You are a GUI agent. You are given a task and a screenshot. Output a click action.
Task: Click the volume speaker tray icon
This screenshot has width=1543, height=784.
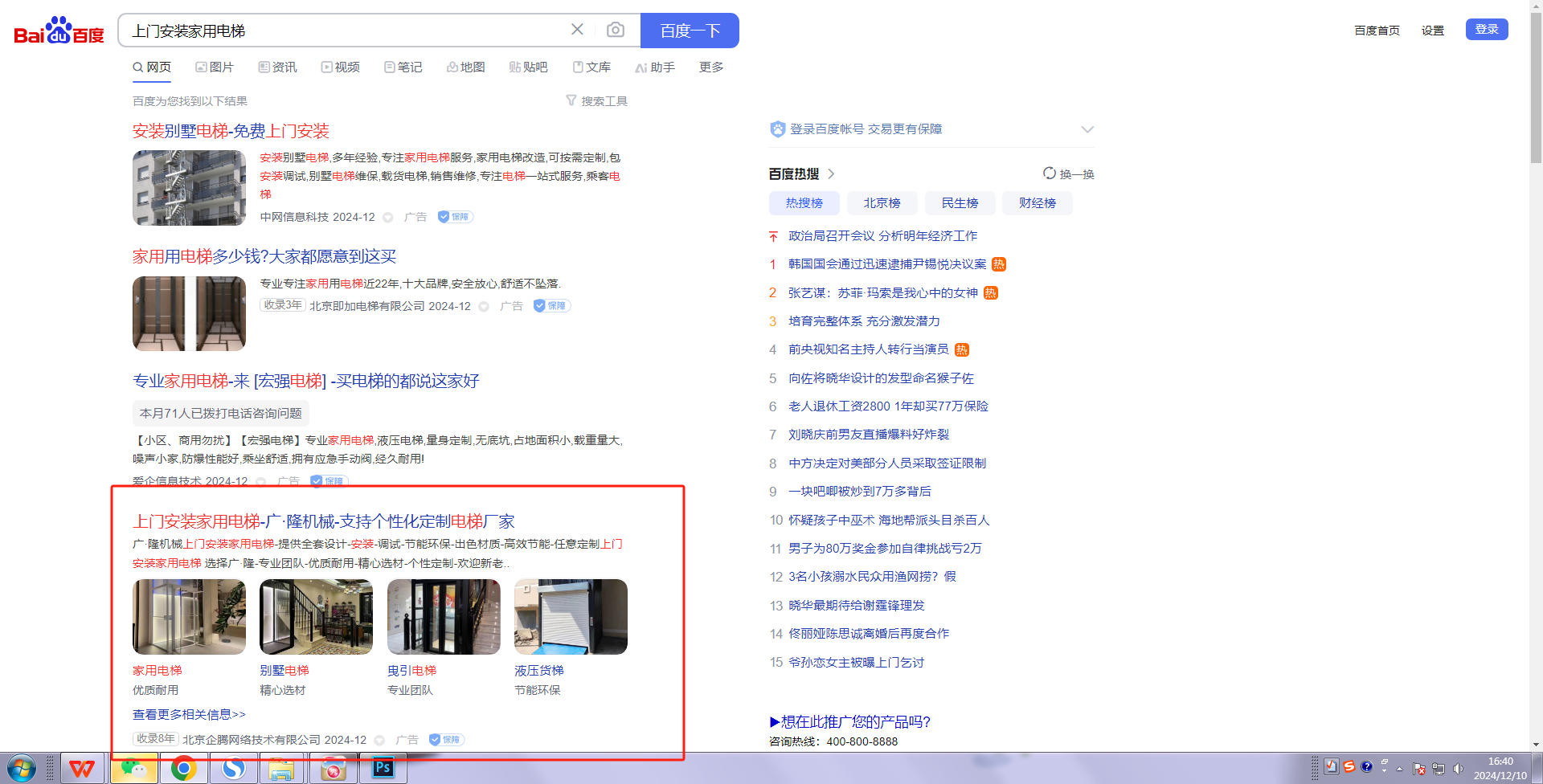point(1458,769)
